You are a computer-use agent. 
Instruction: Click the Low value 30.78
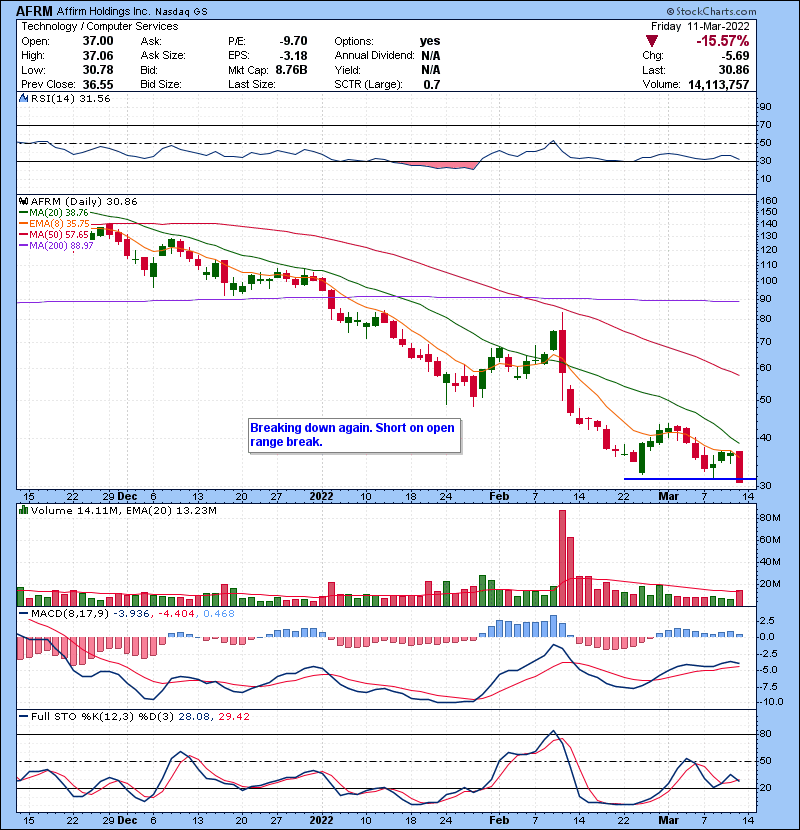(98, 70)
